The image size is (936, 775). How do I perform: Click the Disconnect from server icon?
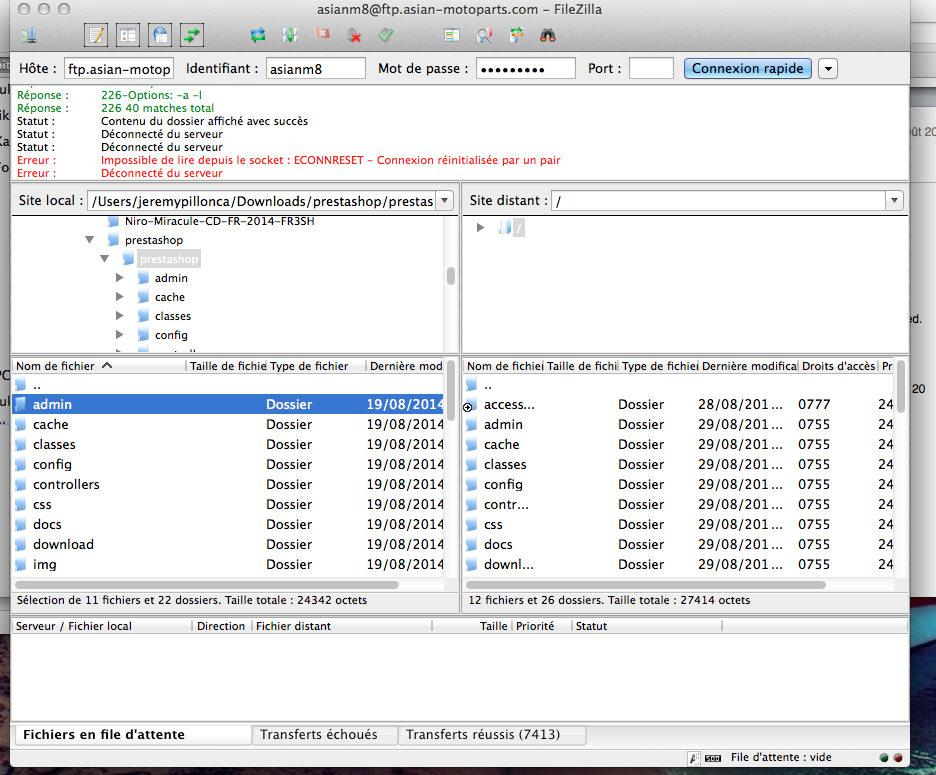coord(355,36)
